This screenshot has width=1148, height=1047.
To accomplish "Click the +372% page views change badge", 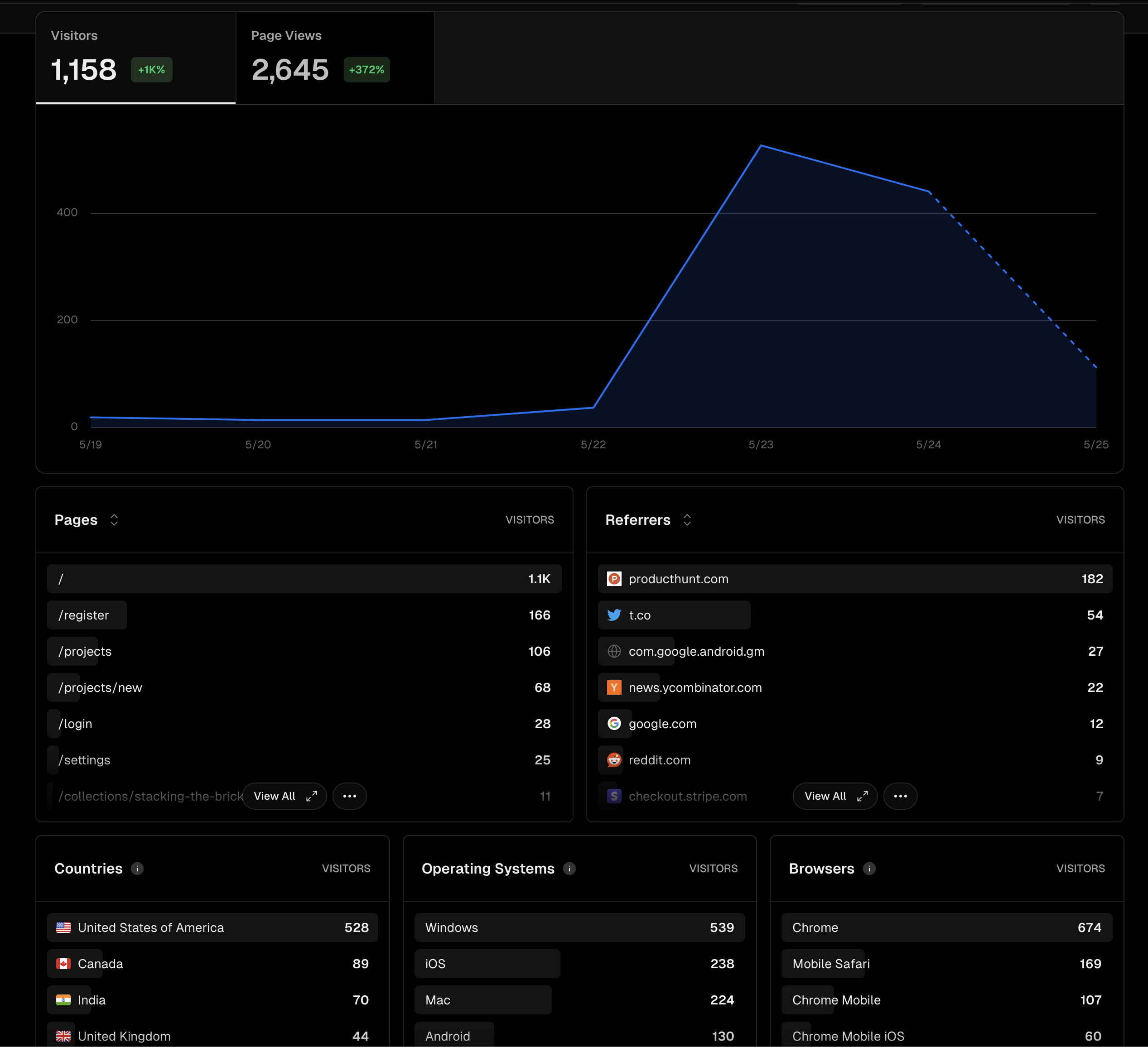I will (x=367, y=70).
